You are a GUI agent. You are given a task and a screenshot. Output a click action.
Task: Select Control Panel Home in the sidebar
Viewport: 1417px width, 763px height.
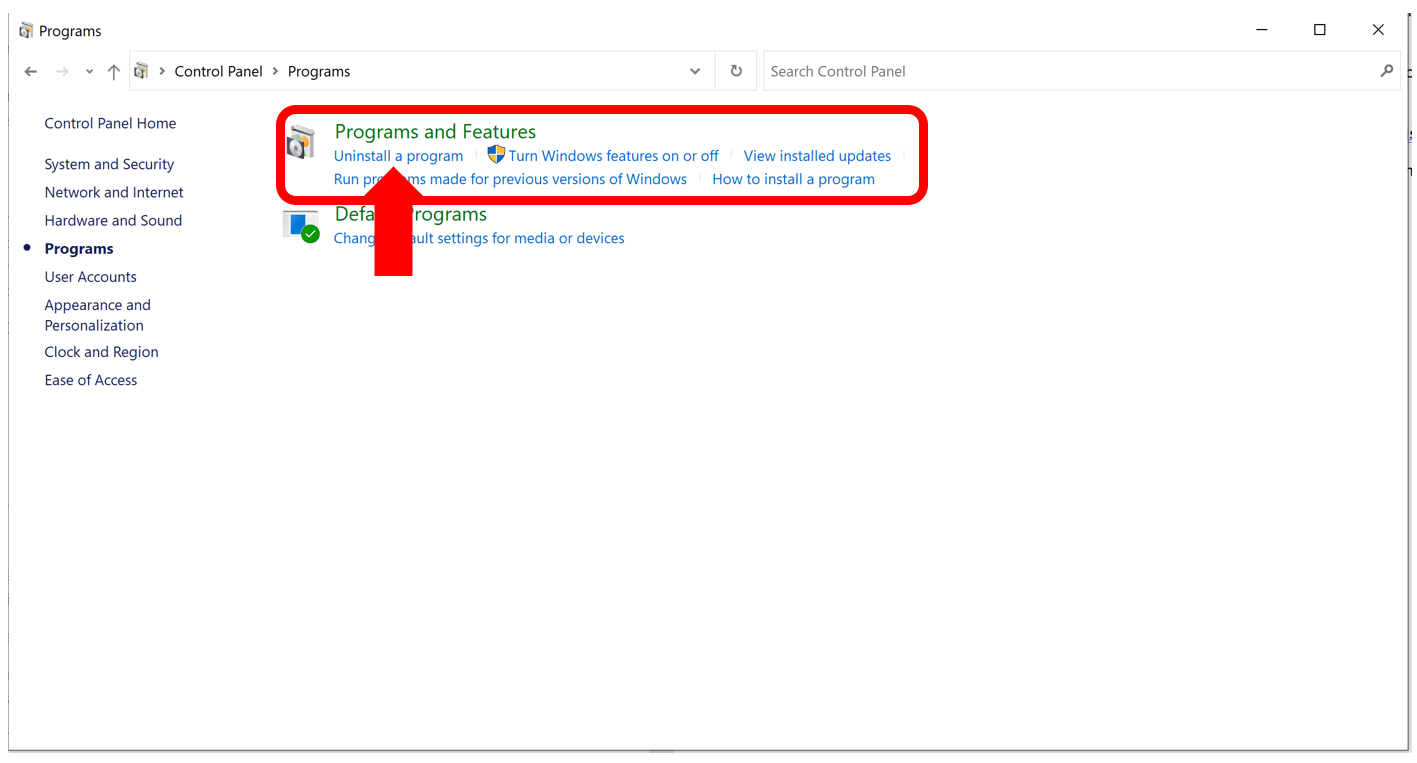click(x=110, y=123)
